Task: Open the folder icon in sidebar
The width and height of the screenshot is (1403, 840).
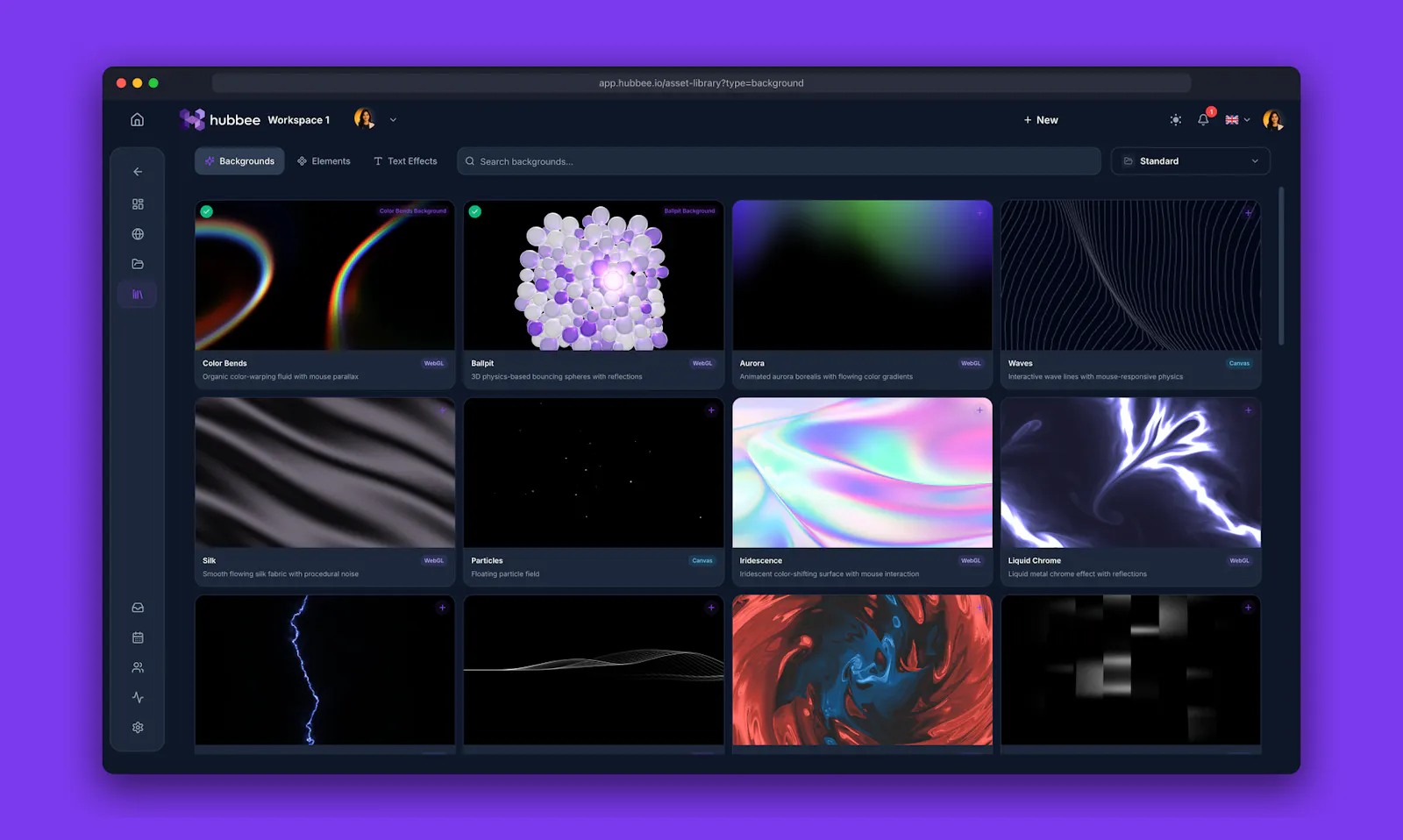Action: tap(138, 264)
